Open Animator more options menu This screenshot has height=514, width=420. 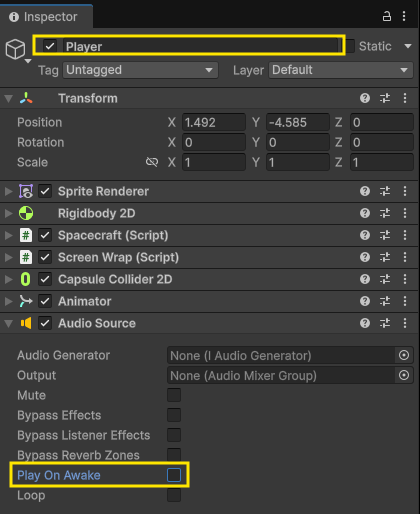[405, 301]
